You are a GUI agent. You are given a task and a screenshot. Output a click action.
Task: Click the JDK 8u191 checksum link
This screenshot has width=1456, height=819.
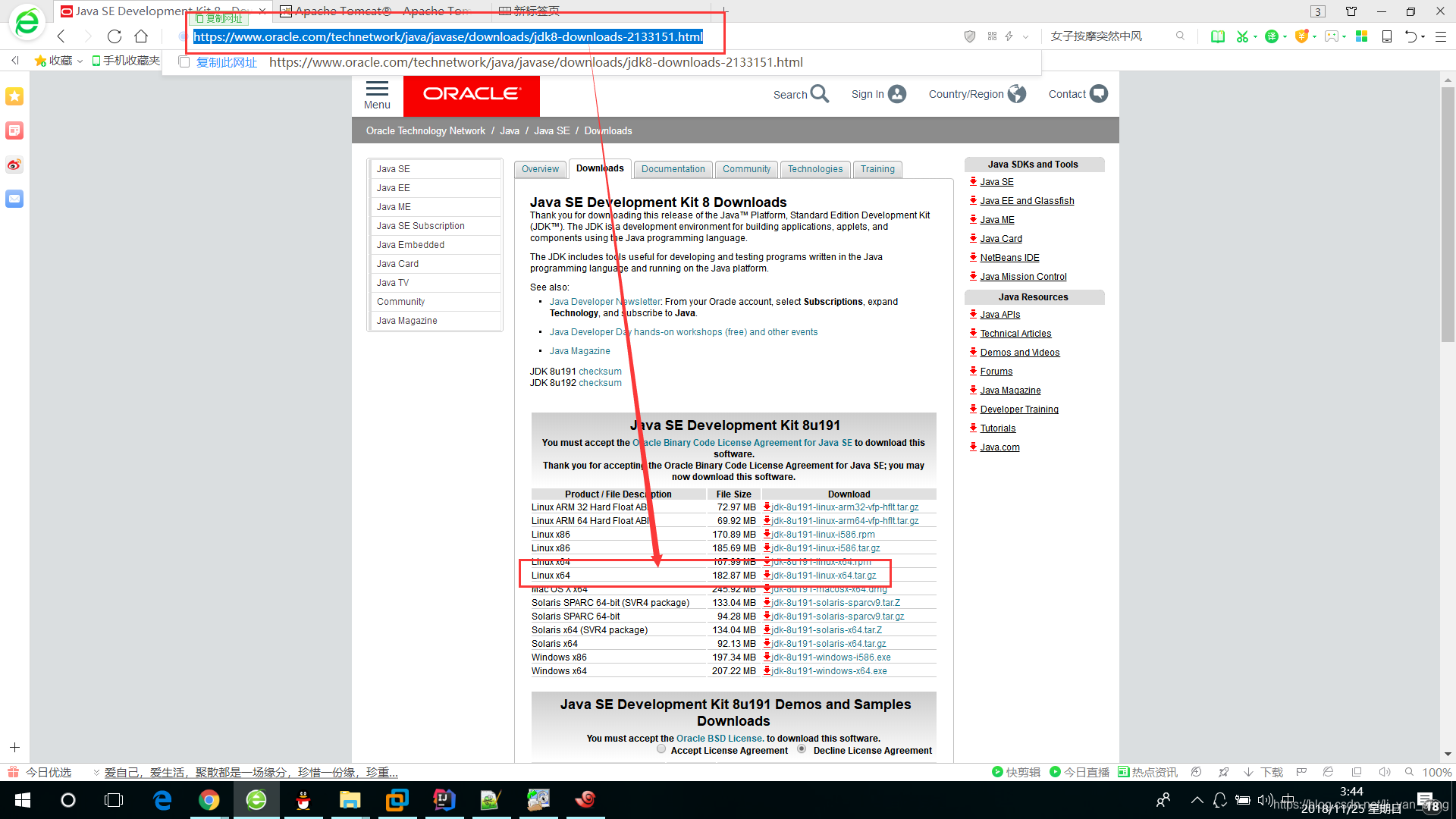coord(600,370)
